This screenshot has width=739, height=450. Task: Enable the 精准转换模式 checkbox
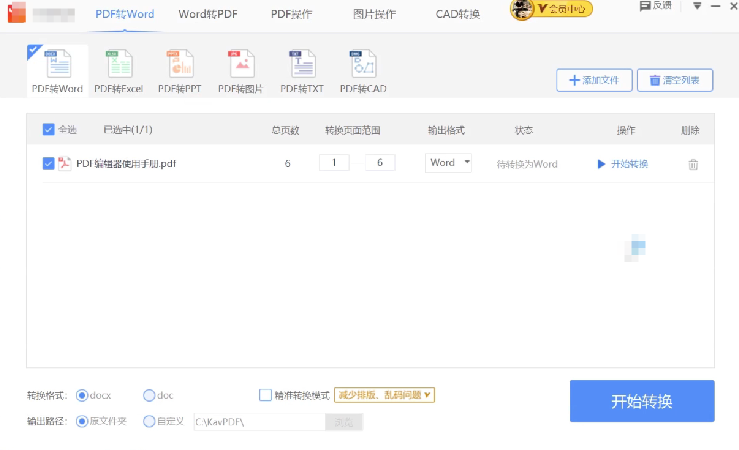(265, 395)
